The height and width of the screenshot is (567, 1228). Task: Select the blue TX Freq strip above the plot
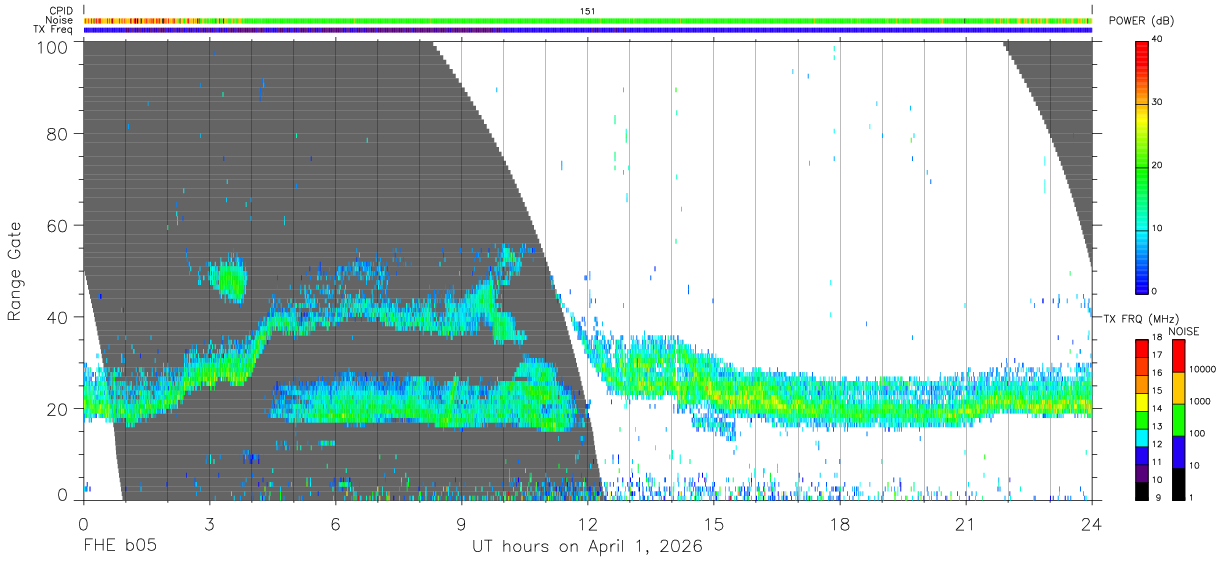pyautogui.click(x=587, y=29)
